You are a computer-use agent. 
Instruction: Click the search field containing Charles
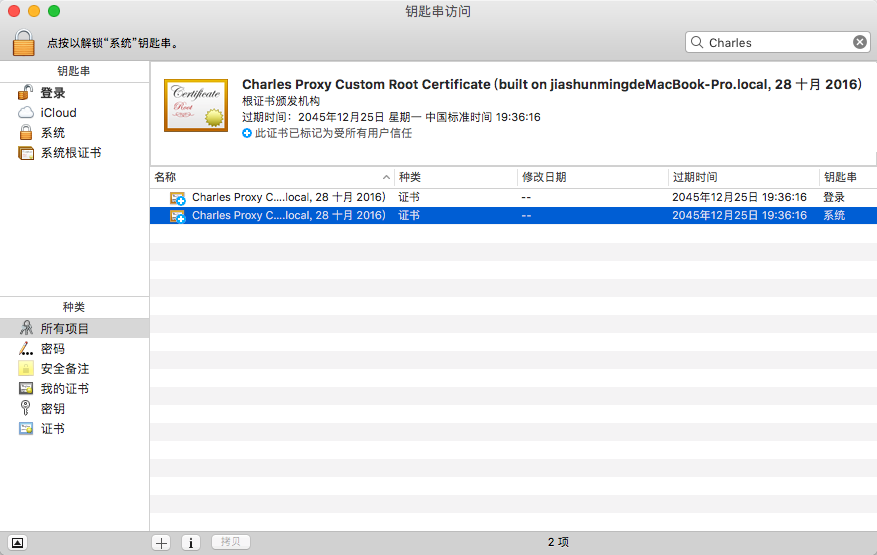(775, 42)
